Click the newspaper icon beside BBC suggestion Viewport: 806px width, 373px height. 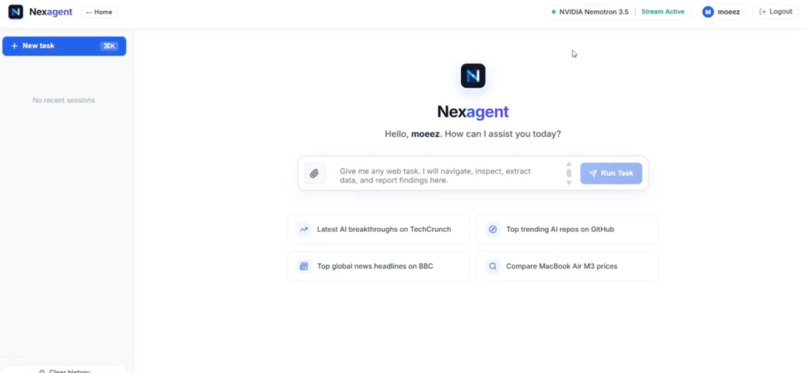click(x=304, y=266)
